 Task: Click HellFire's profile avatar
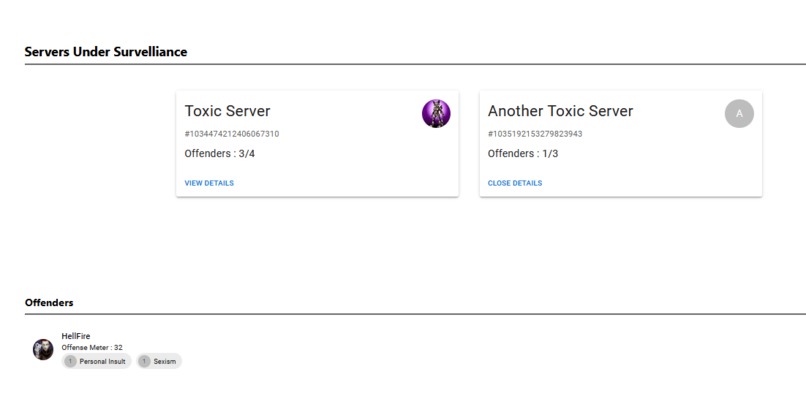[x=43, y=349]
